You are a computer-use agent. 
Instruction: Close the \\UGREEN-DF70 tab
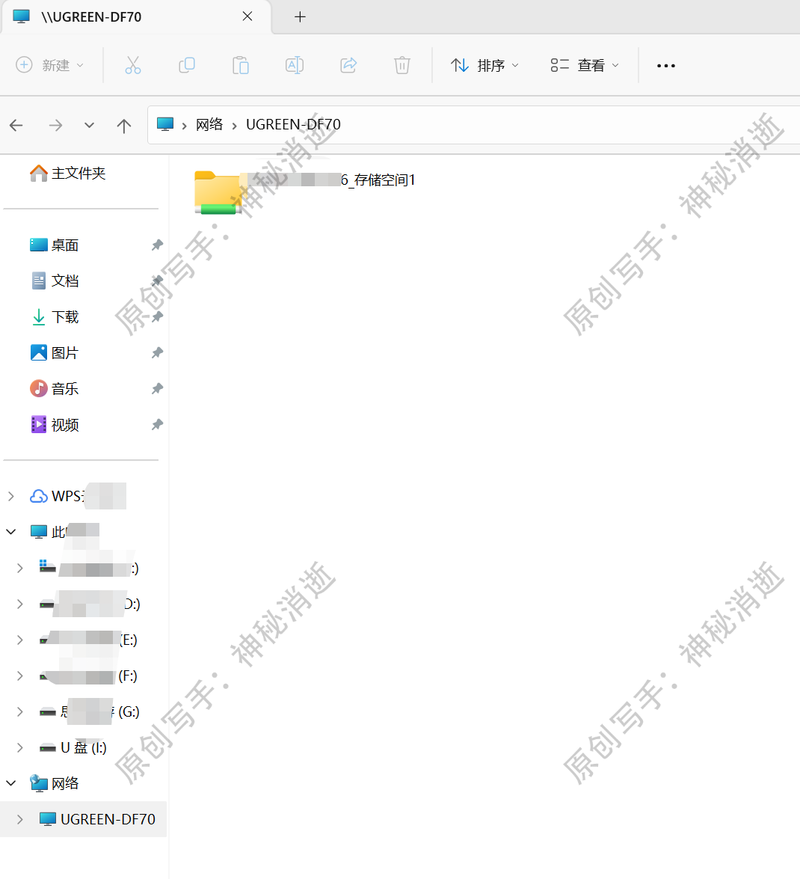pyautogui.click(x=247, y=17)
